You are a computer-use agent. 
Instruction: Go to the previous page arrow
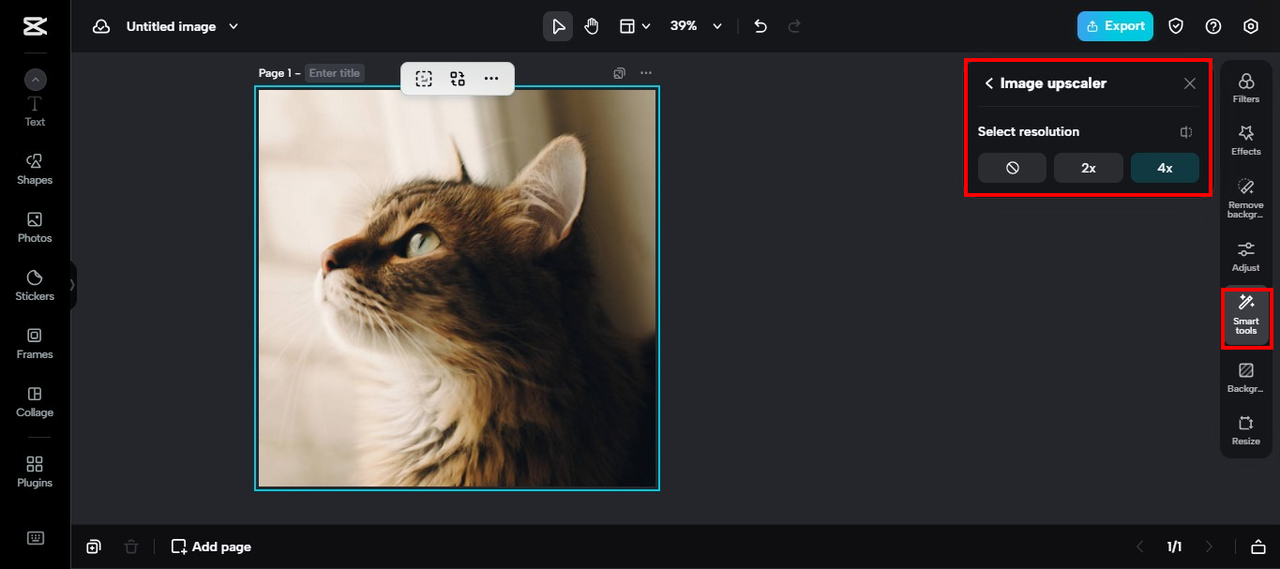(1139, 547)
